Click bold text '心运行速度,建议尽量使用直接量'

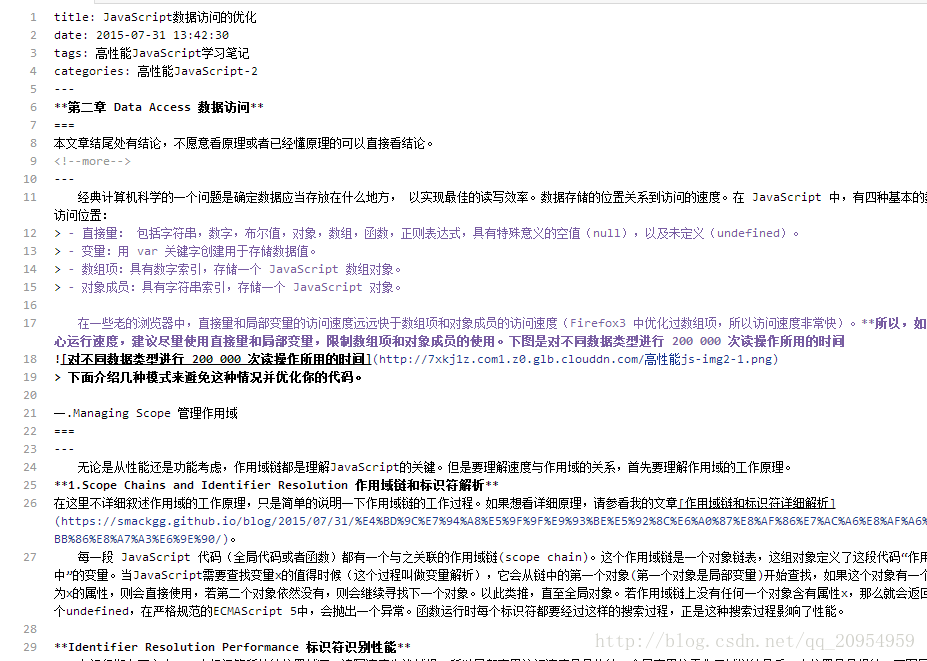click(185, 341)
